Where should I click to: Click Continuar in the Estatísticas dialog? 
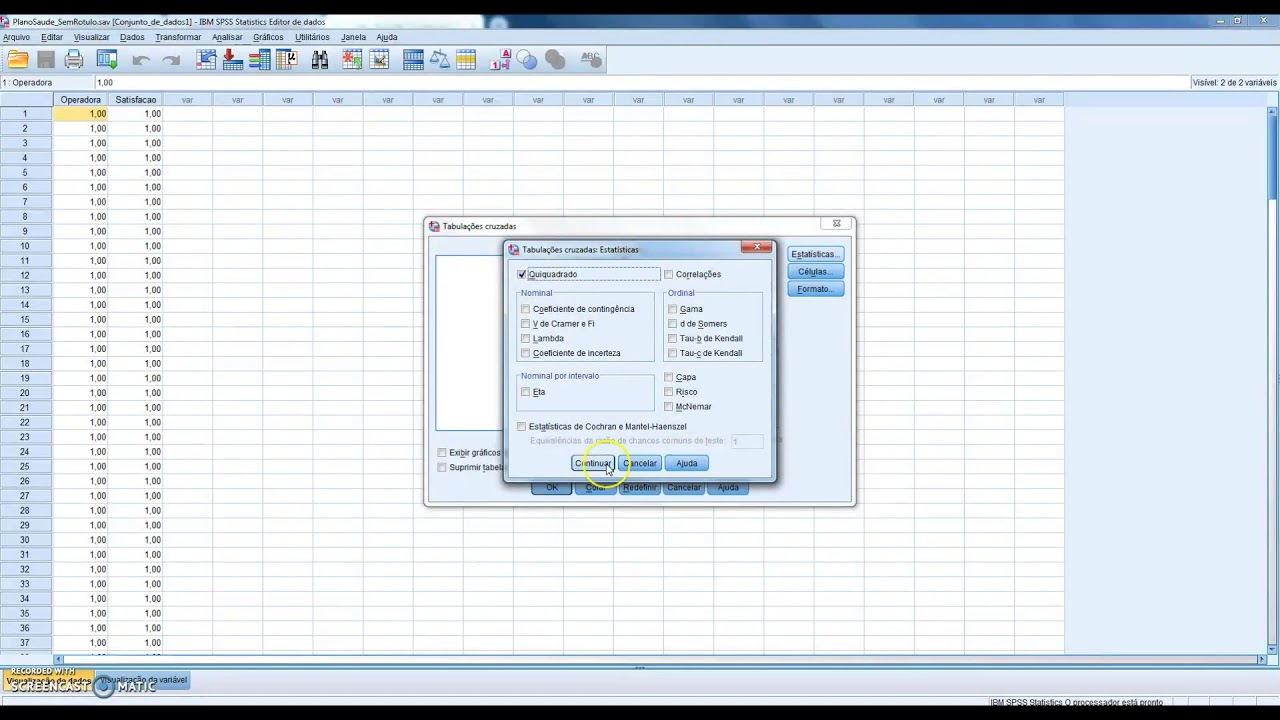593,463
